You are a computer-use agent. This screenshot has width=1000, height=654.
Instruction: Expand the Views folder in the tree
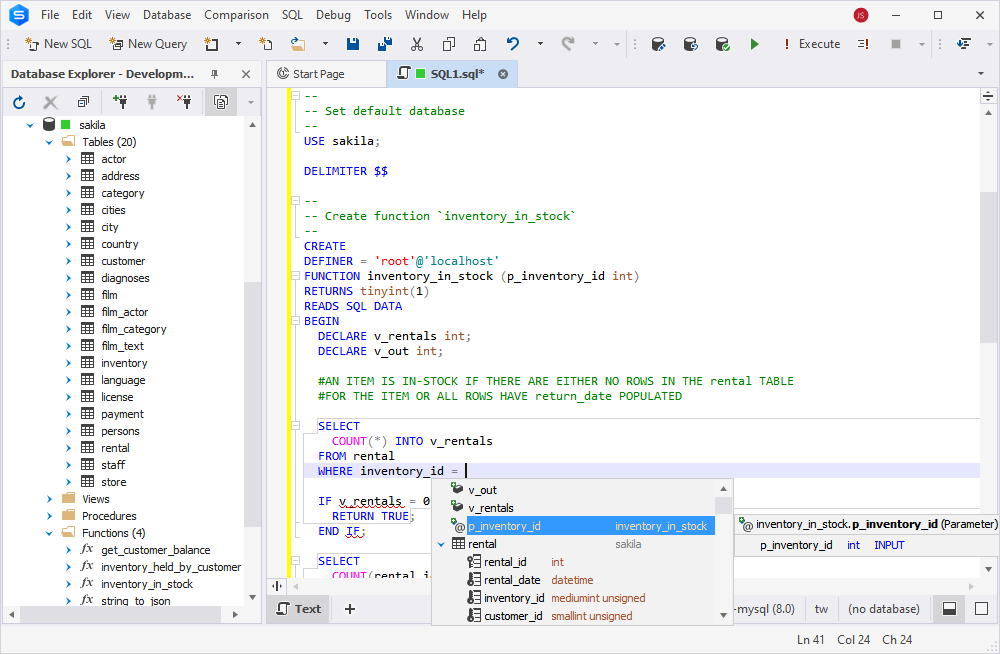(49, 498)
